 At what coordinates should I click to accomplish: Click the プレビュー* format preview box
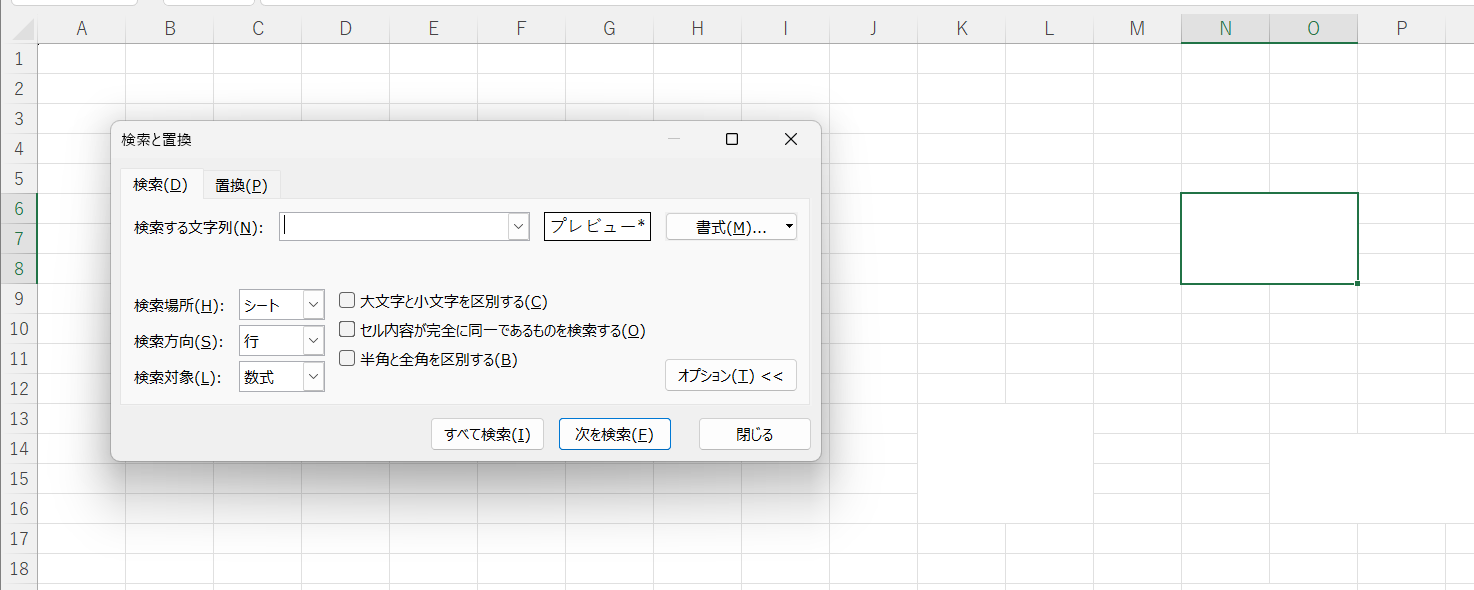pos(598,227)
